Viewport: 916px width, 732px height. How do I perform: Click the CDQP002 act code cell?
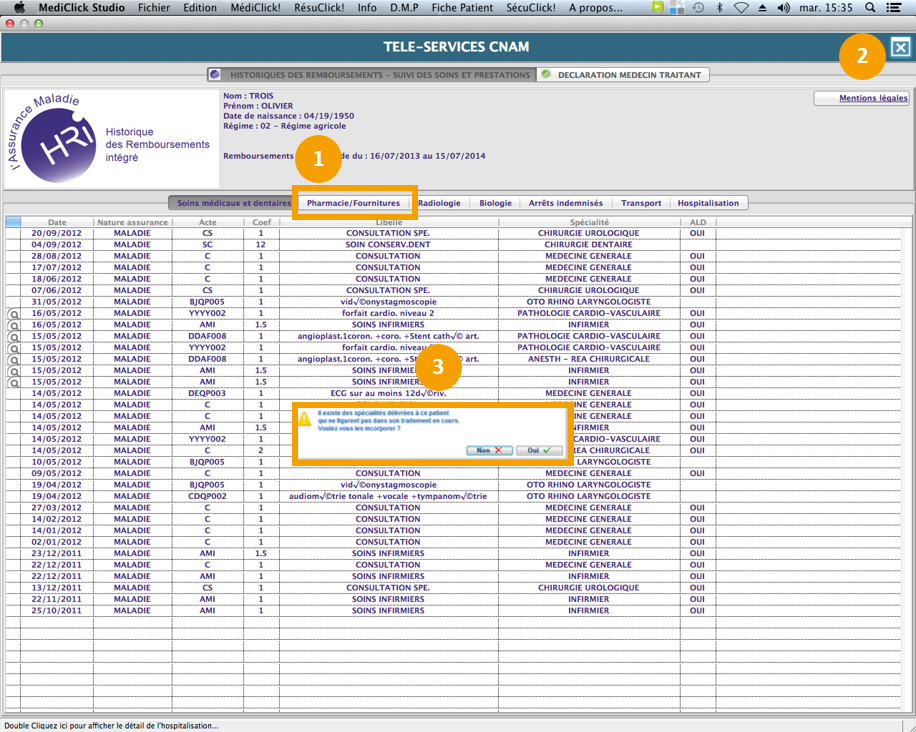(207, 497)
